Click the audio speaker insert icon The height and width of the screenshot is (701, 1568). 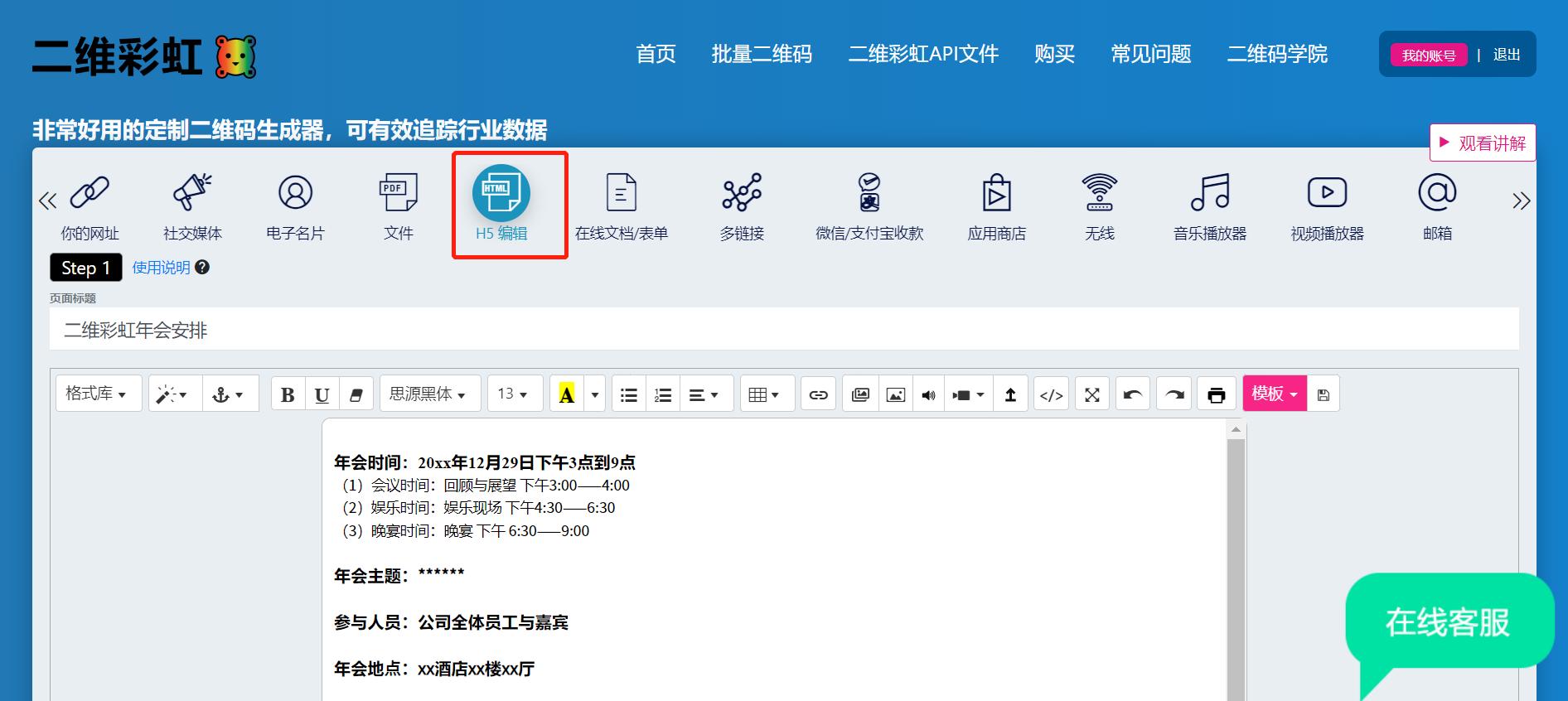click(928, 394)
